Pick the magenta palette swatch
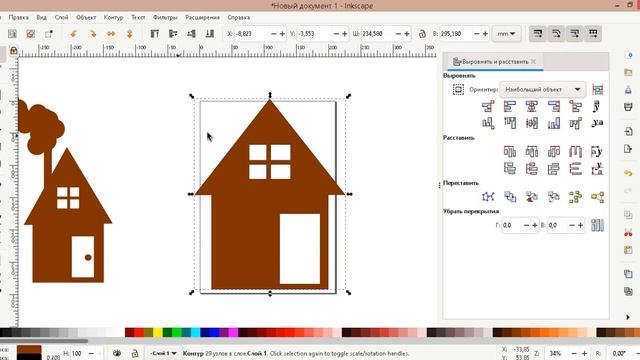The image size is (640, 360). (233, 332)
